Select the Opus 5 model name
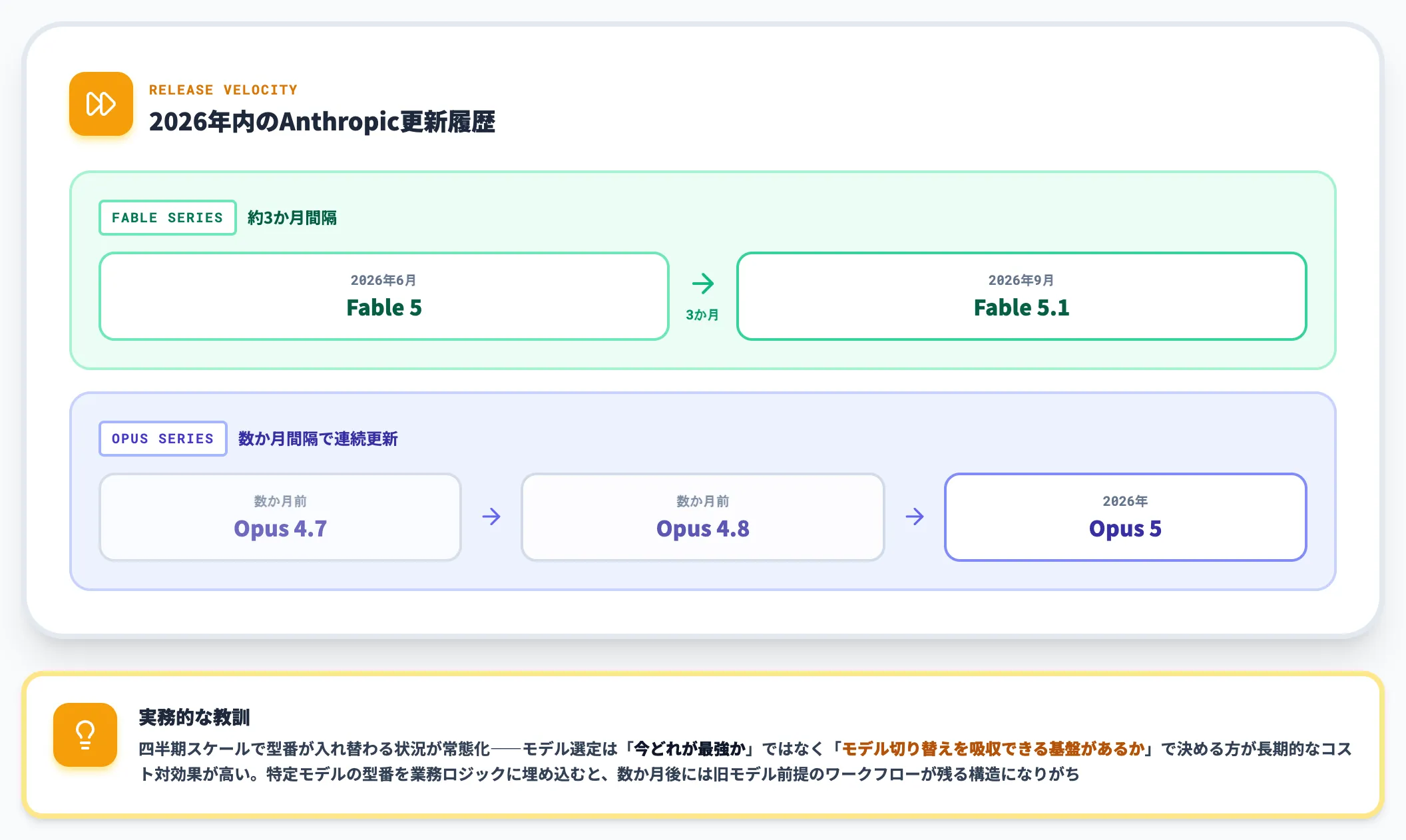Viewport: 1406px width, 840px height. tap(1125, 528)
